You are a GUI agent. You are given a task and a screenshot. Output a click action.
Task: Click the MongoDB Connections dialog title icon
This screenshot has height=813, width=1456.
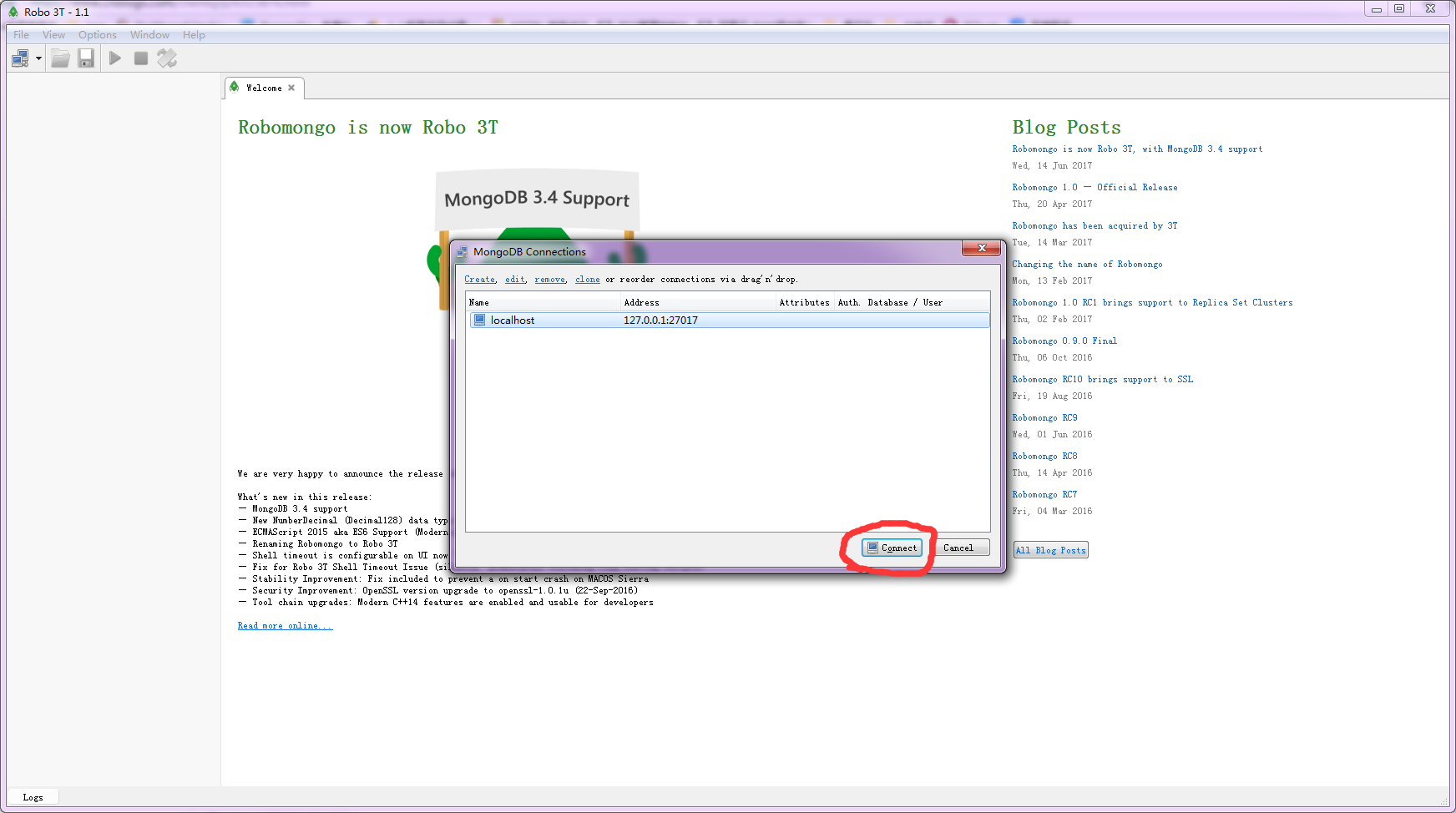click(462, 252)
